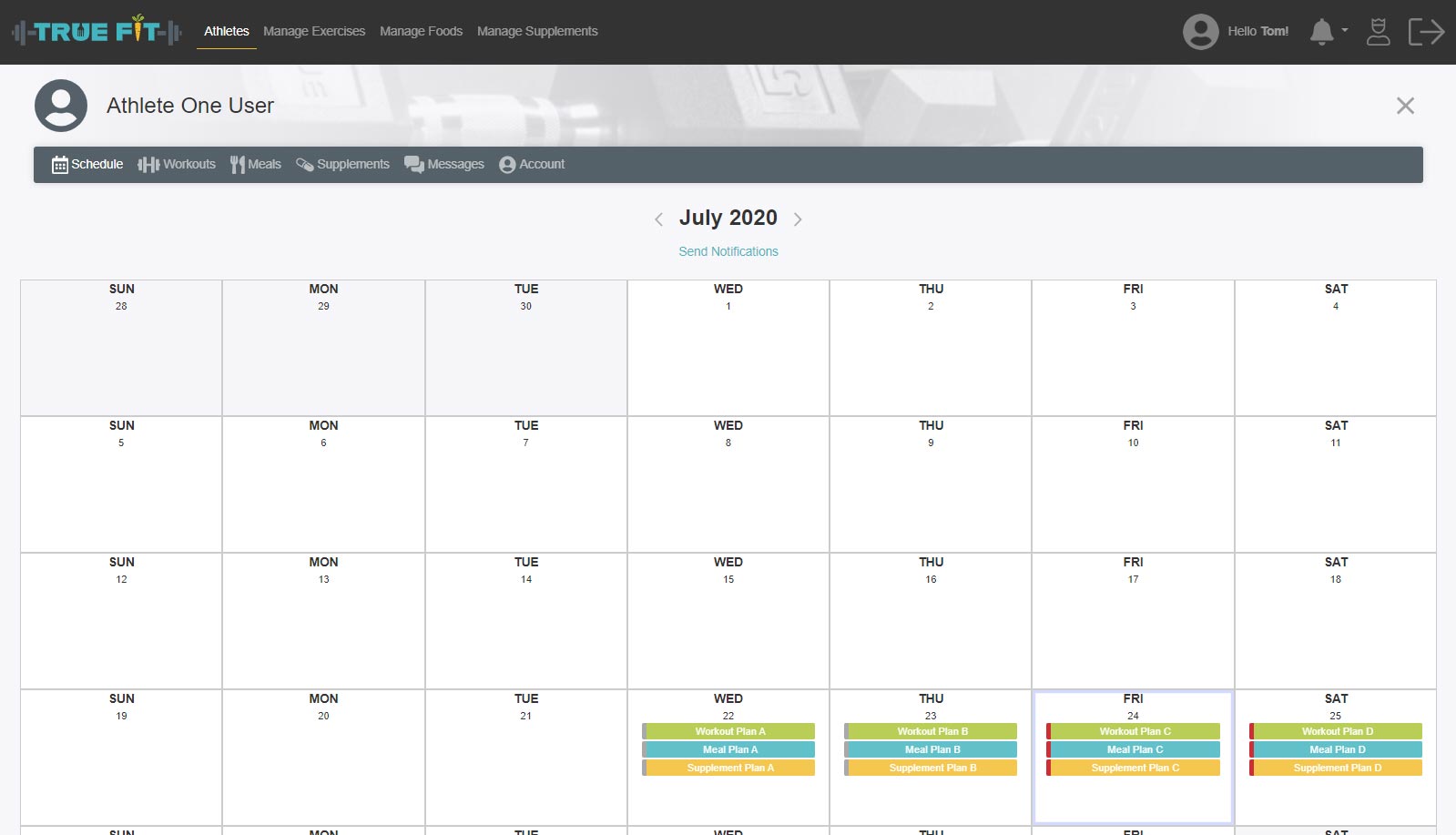The width and height of the screenshot is (1456, 835).
Task: Open Workout Plan A on July 22
Action: pos(729,731)
